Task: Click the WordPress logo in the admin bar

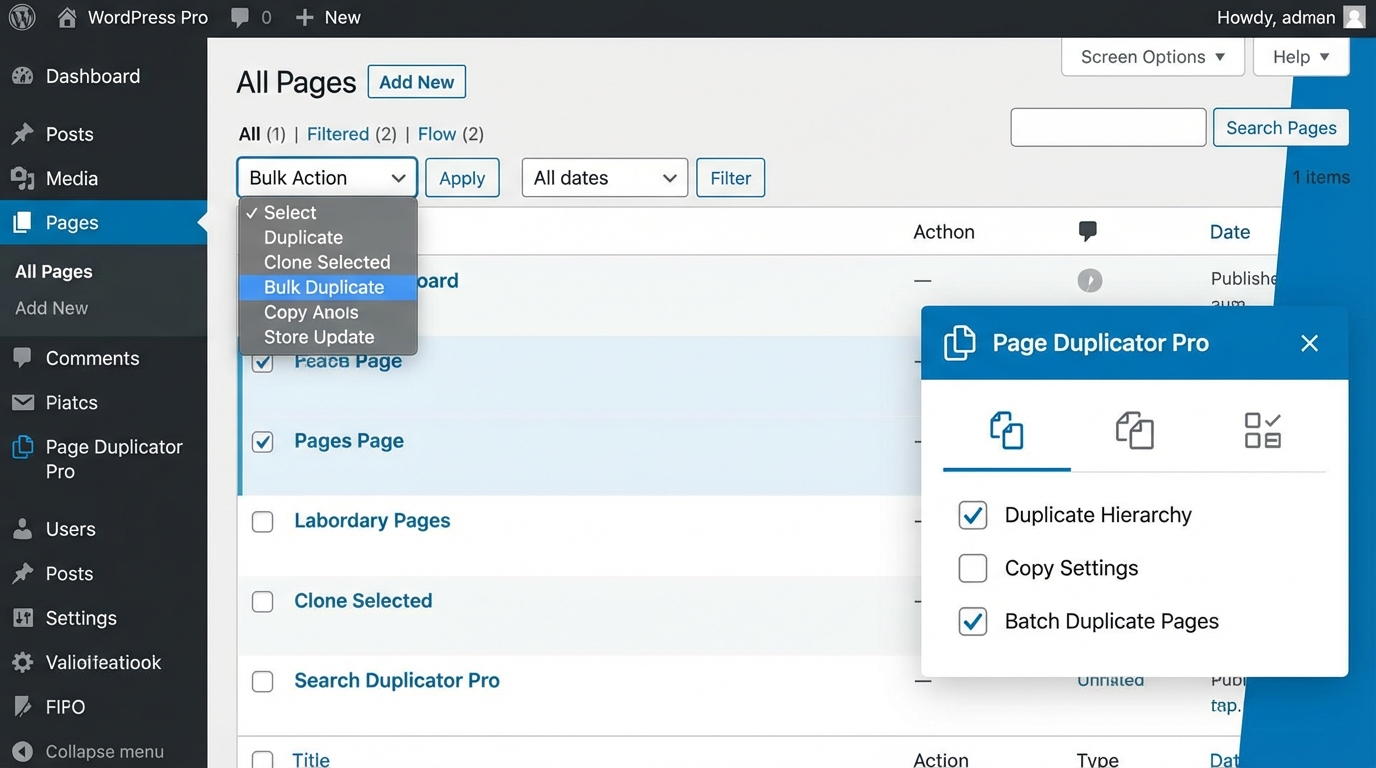Action: point(21,16)
